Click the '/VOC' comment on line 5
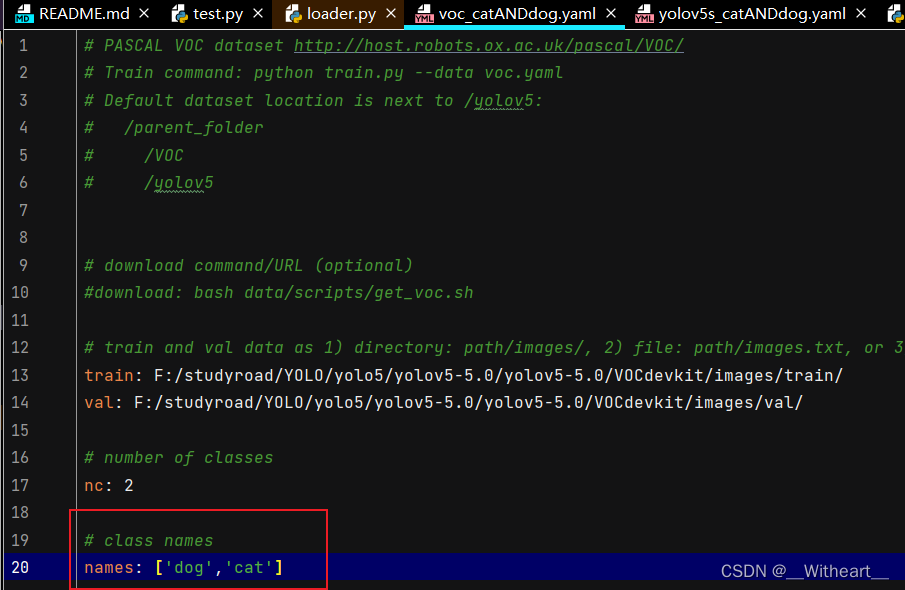Screen dimensions: 905x590 [x=163, y=155]
